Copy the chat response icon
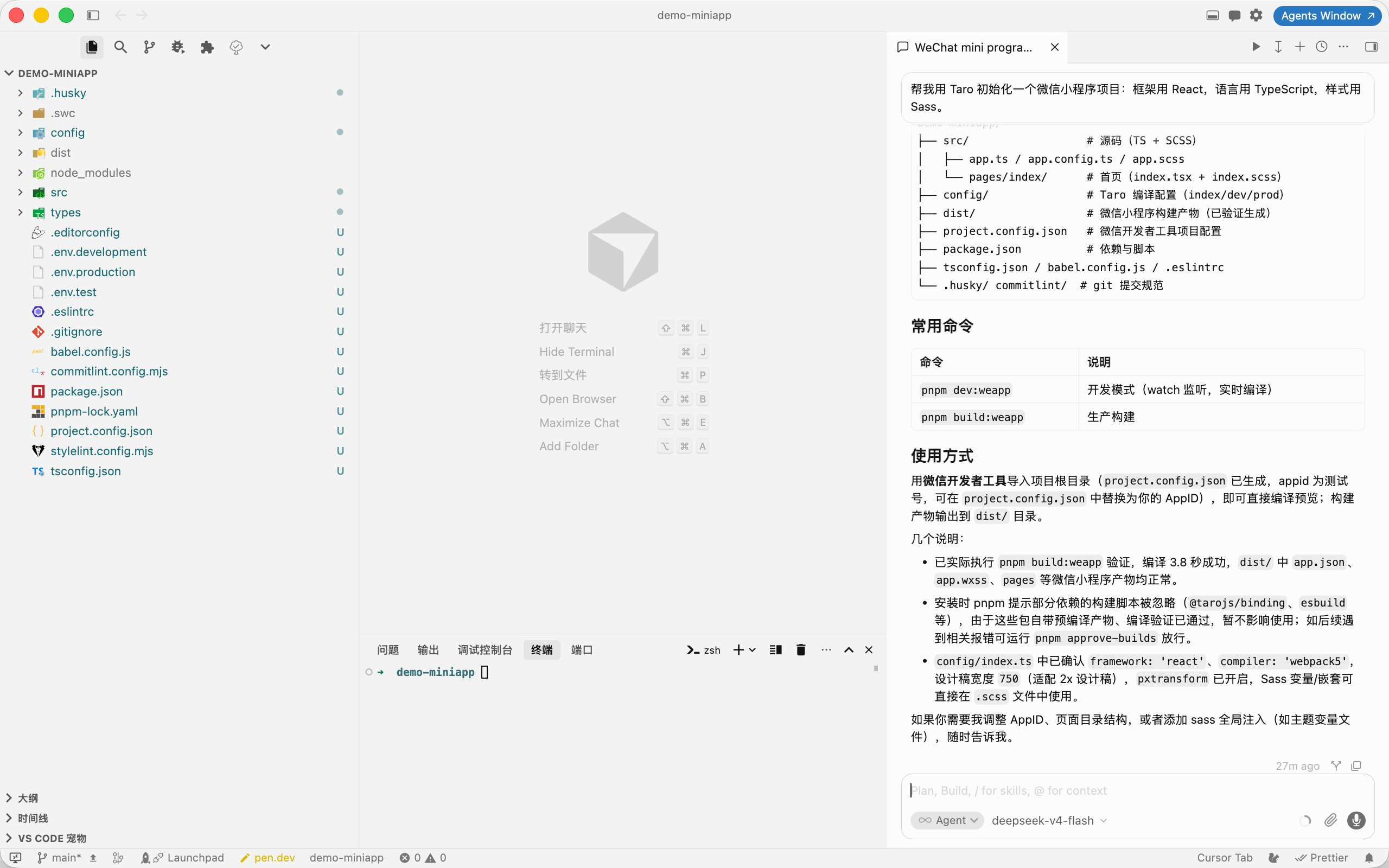This screenshot has width=1389, height=868. pyautogui.click(x=1356, y=766)
